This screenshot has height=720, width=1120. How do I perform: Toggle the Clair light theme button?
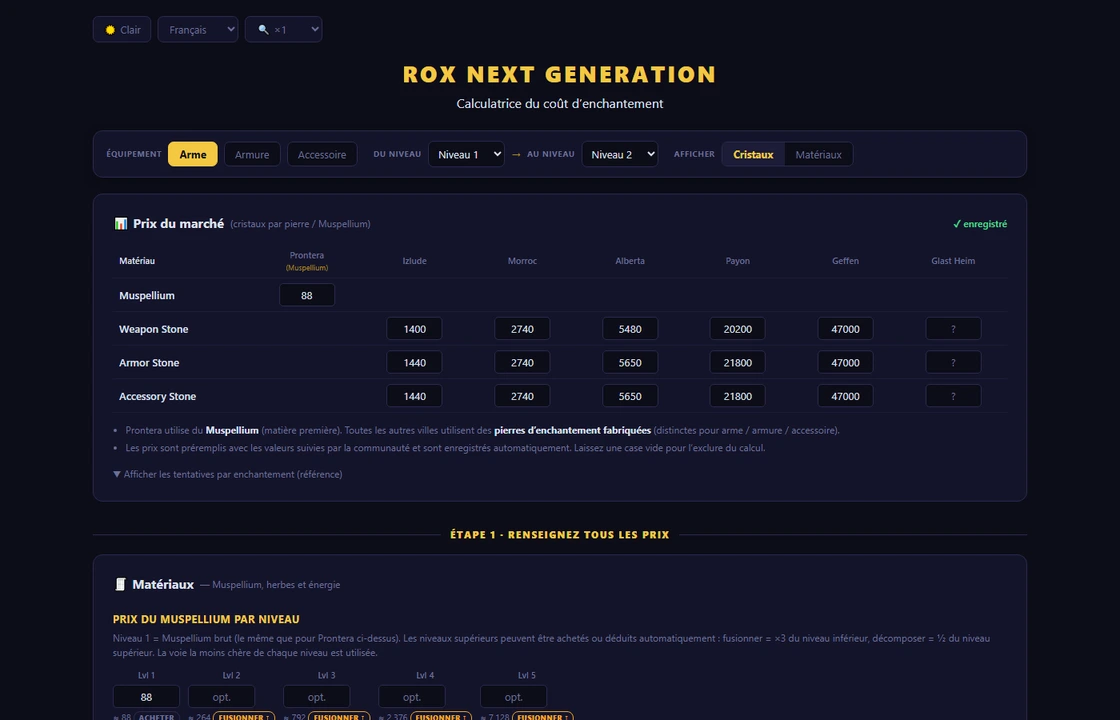(x=121, y=29)
